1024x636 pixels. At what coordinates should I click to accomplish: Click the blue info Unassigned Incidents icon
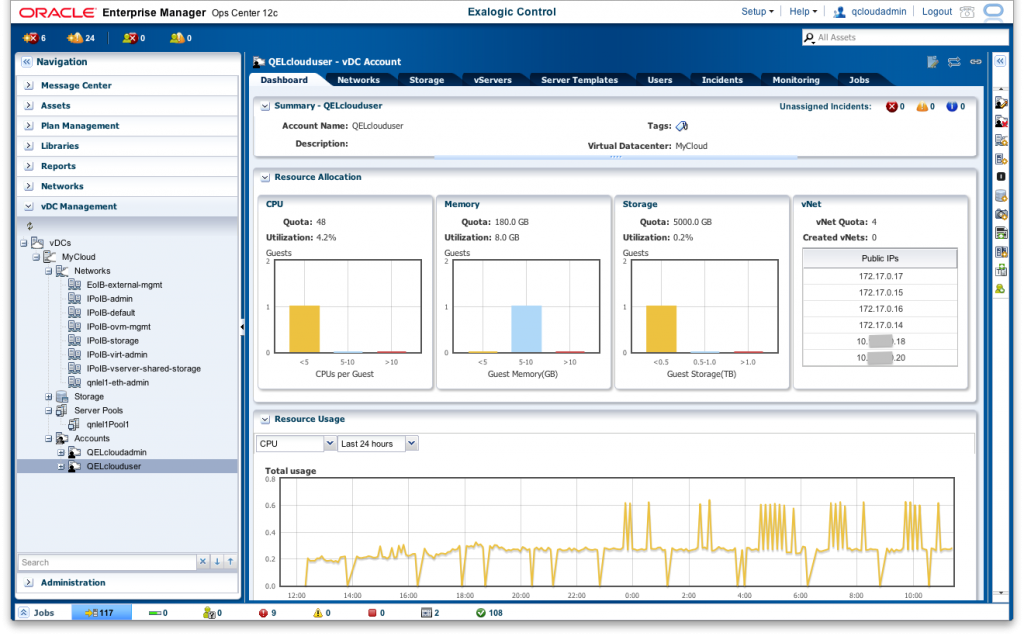(952, 107)
